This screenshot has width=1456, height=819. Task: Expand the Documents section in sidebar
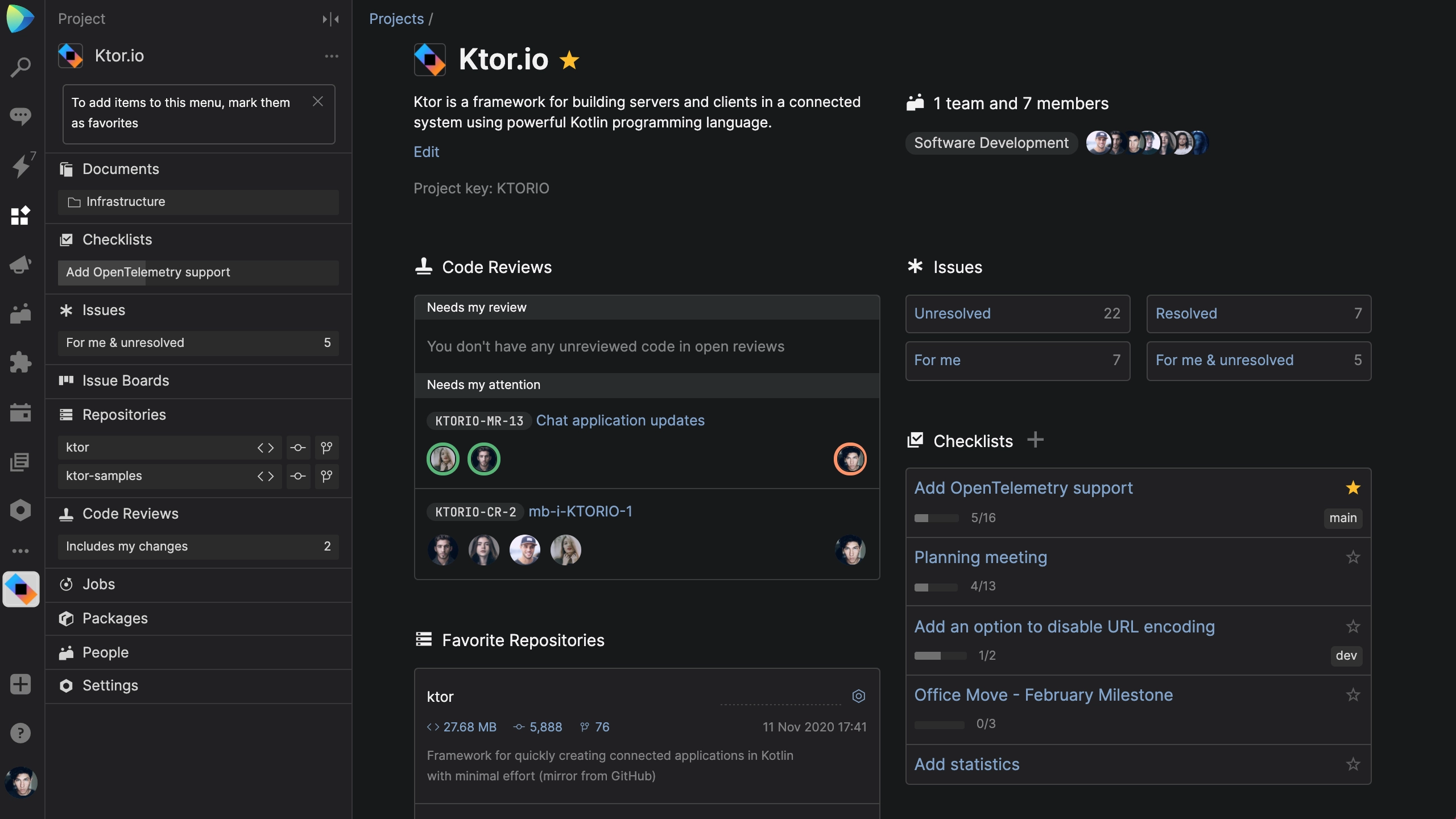tap(121, 168)
